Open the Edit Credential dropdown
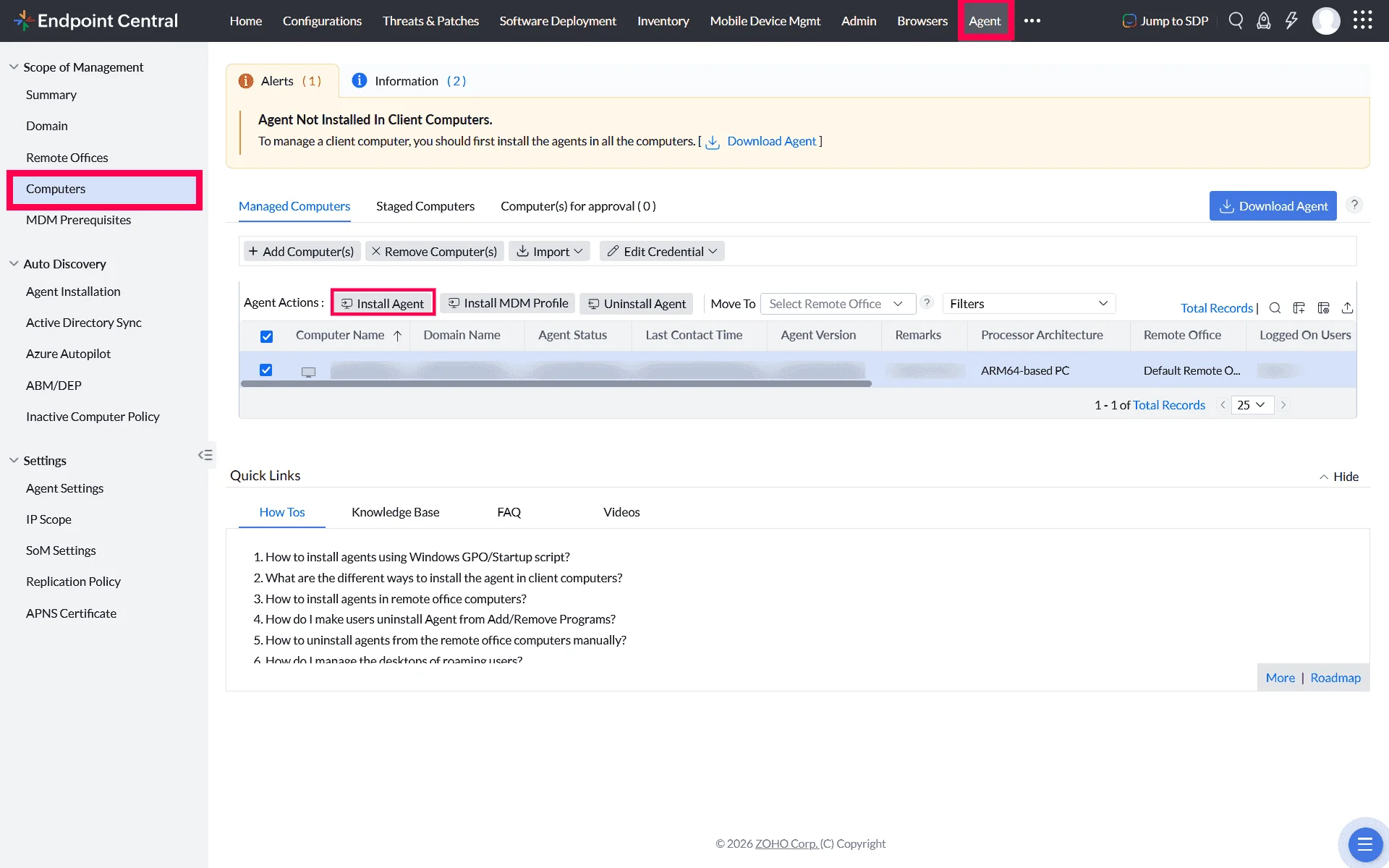Viewport: 1389px width, 868px height. coord(662,251)
